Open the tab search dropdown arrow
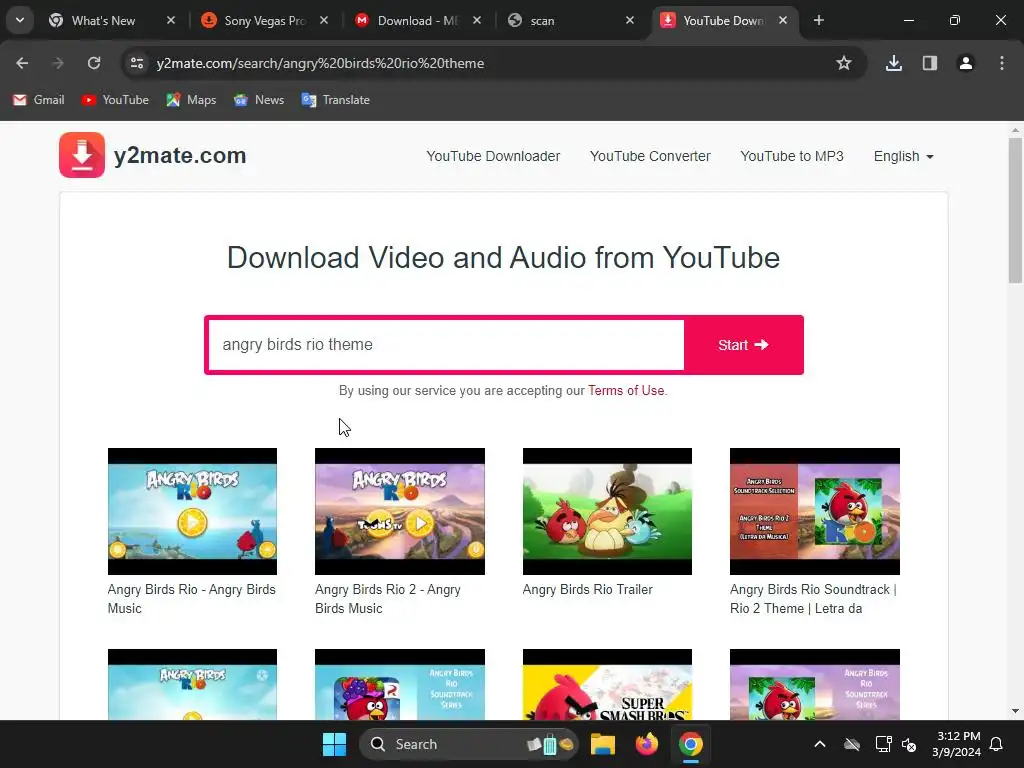Image resolution: width=1024 pixels, height=768 pixels. point(20,20)
